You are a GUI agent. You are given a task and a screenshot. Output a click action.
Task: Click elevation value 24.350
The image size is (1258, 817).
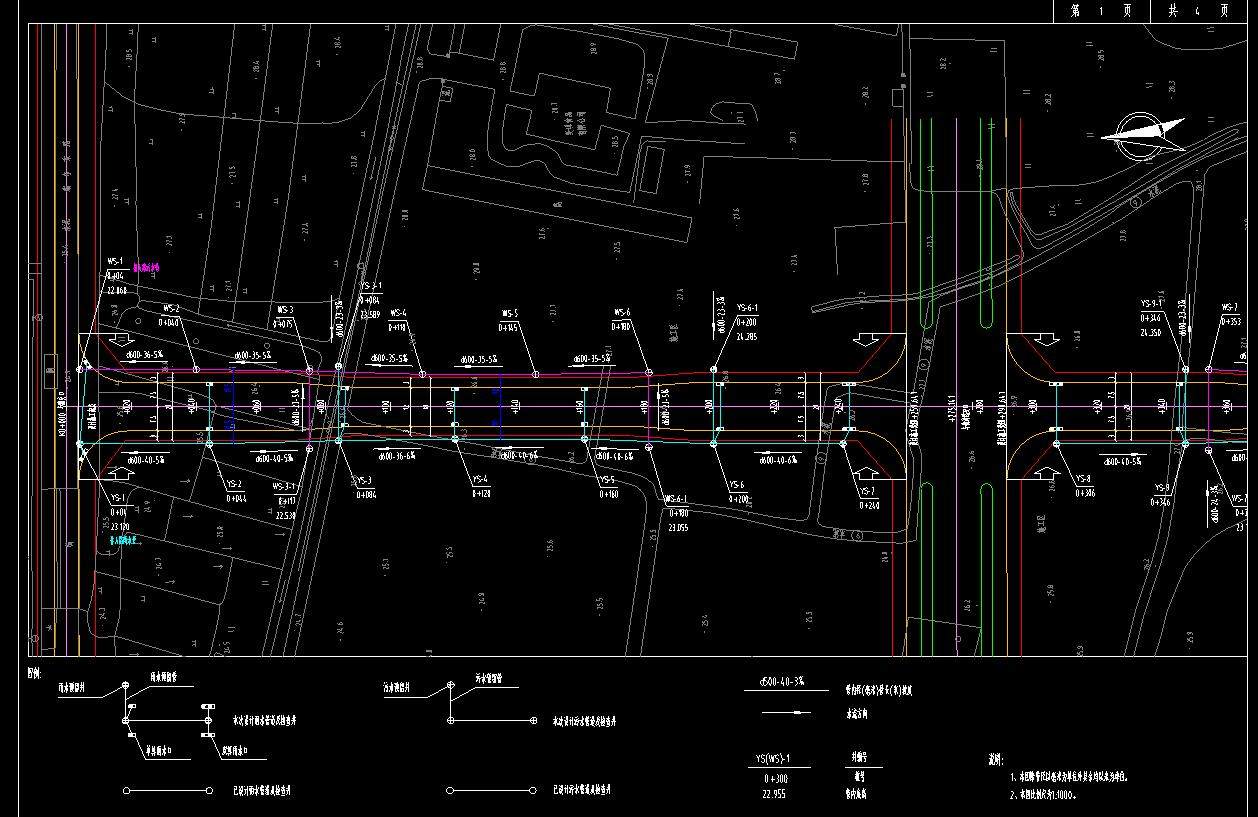[x=1151, y=332]
